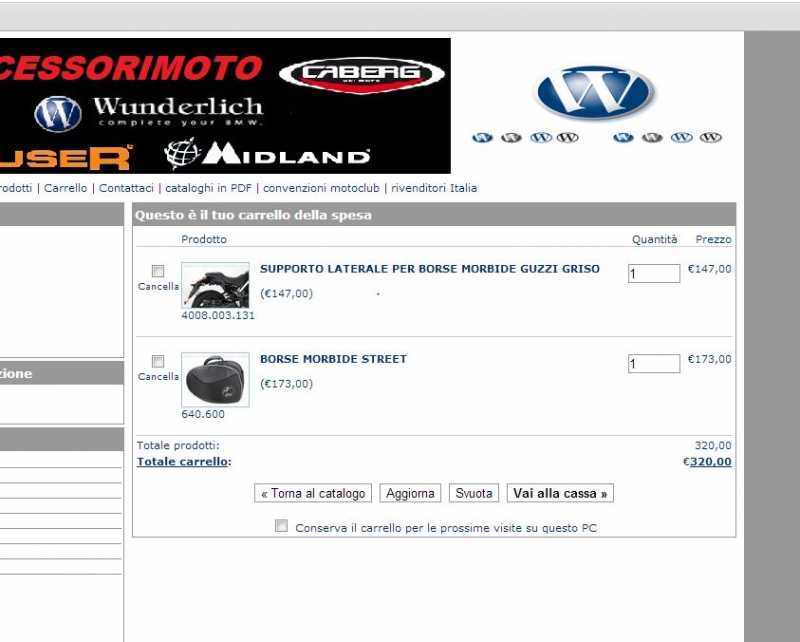The image size is (800, 642).
Task: Tick the Cancella checkbox for Supporto Laterale
Action: click(x=158, y=271)
